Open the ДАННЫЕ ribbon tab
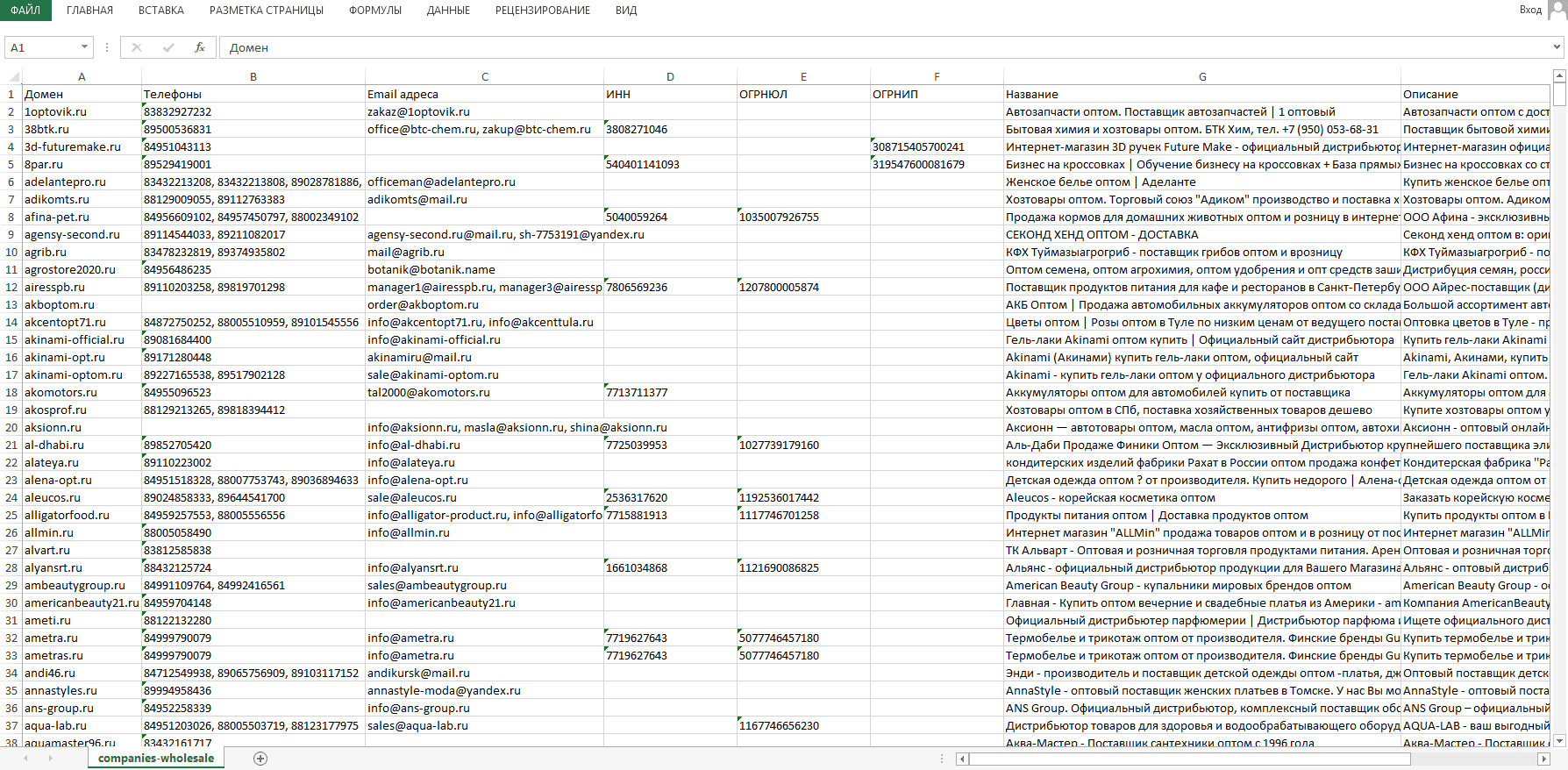The image size is (1568, 770). tap(448, 11)
